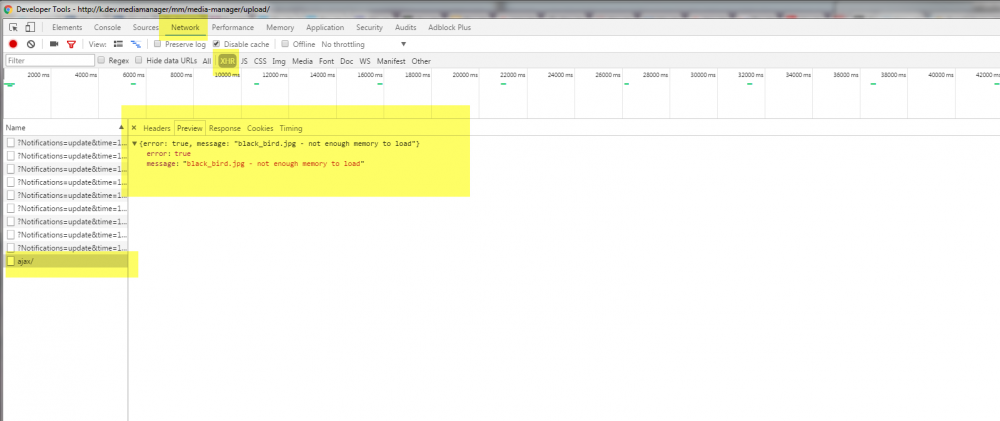1000x421 pixels.
Task: Enable the Offline checkbox
Action: click(x=286, y=44)
